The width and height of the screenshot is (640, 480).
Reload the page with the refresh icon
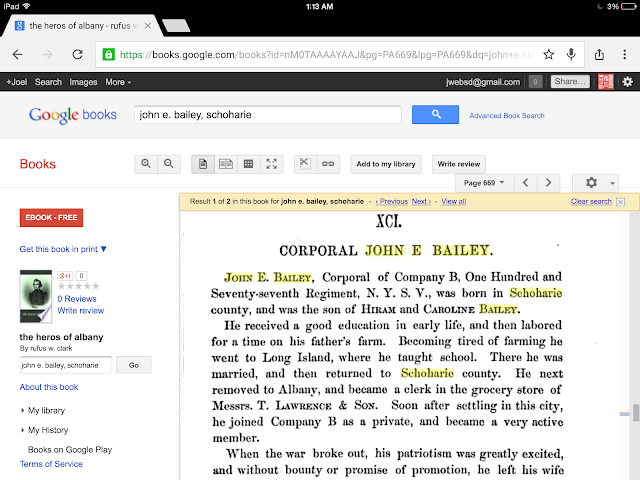78,54
